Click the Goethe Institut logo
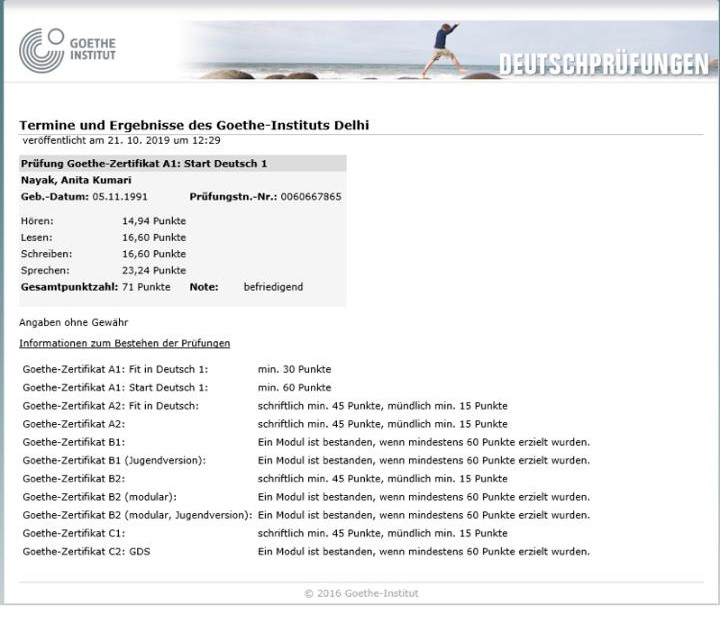720x623 pixels. 68,51
